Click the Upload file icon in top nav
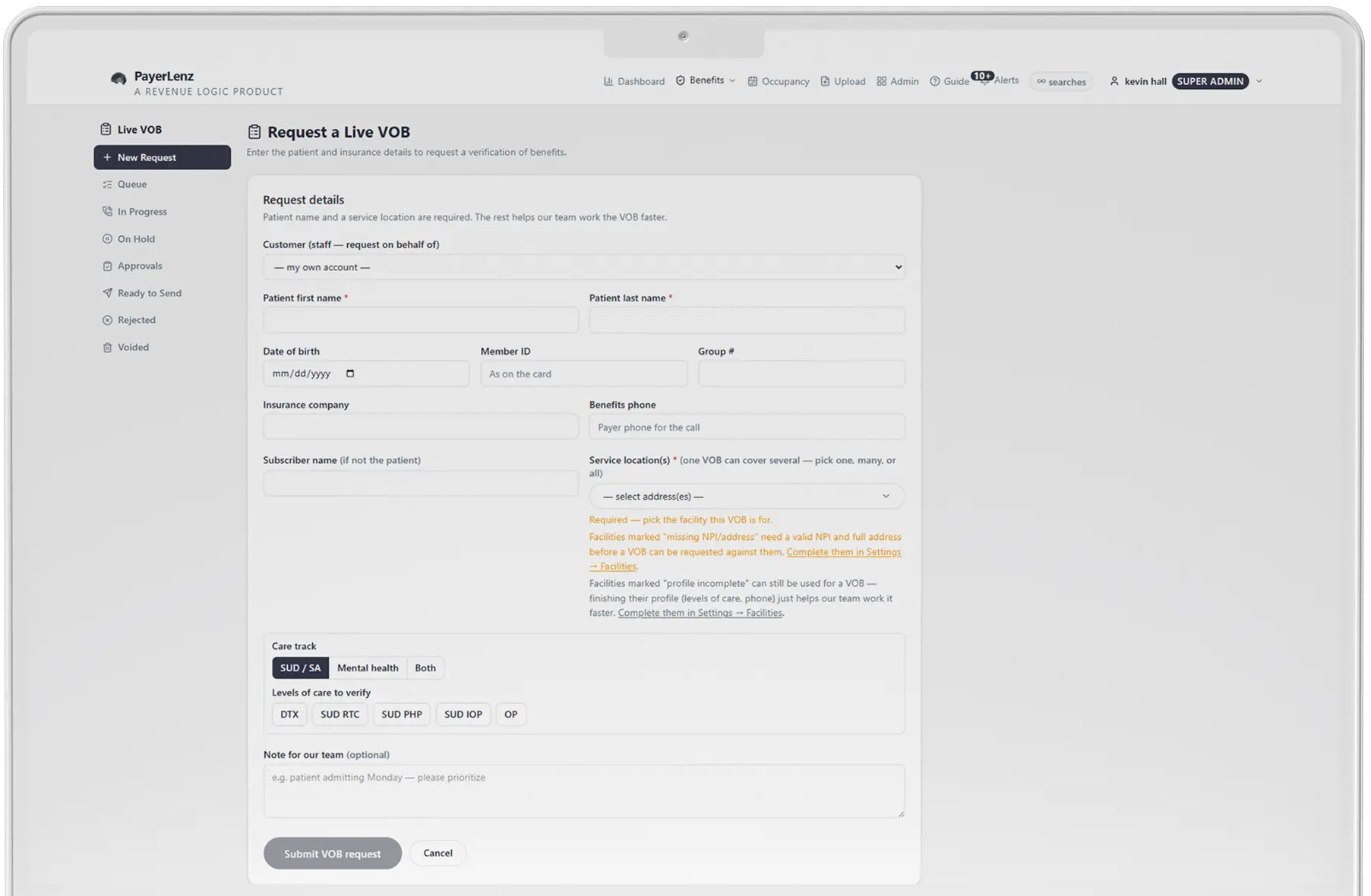Screen dimensions: 1371x896 825,81
